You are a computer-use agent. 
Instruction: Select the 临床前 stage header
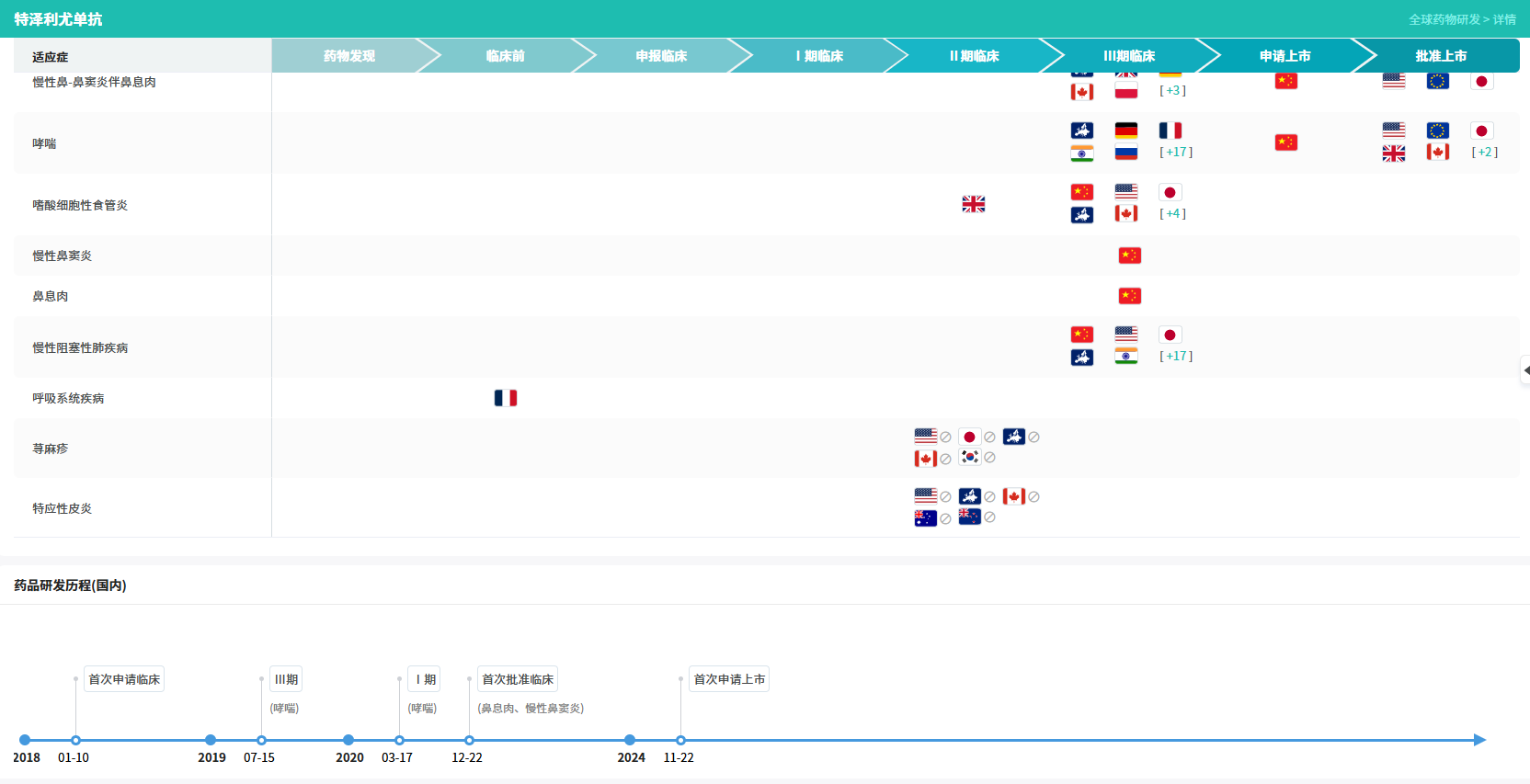506,56
